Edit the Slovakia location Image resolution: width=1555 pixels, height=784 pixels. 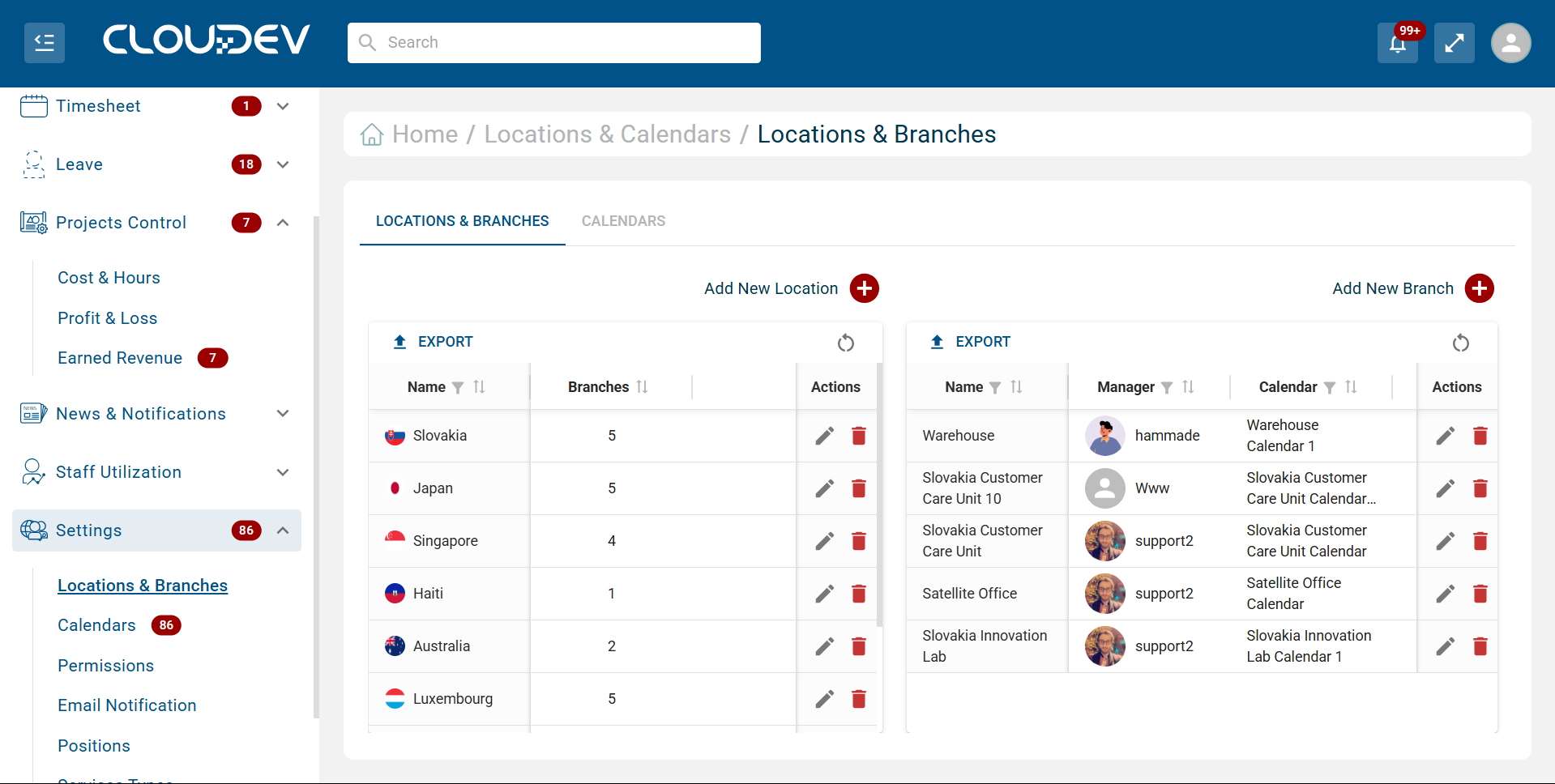(x=825, y=436)
